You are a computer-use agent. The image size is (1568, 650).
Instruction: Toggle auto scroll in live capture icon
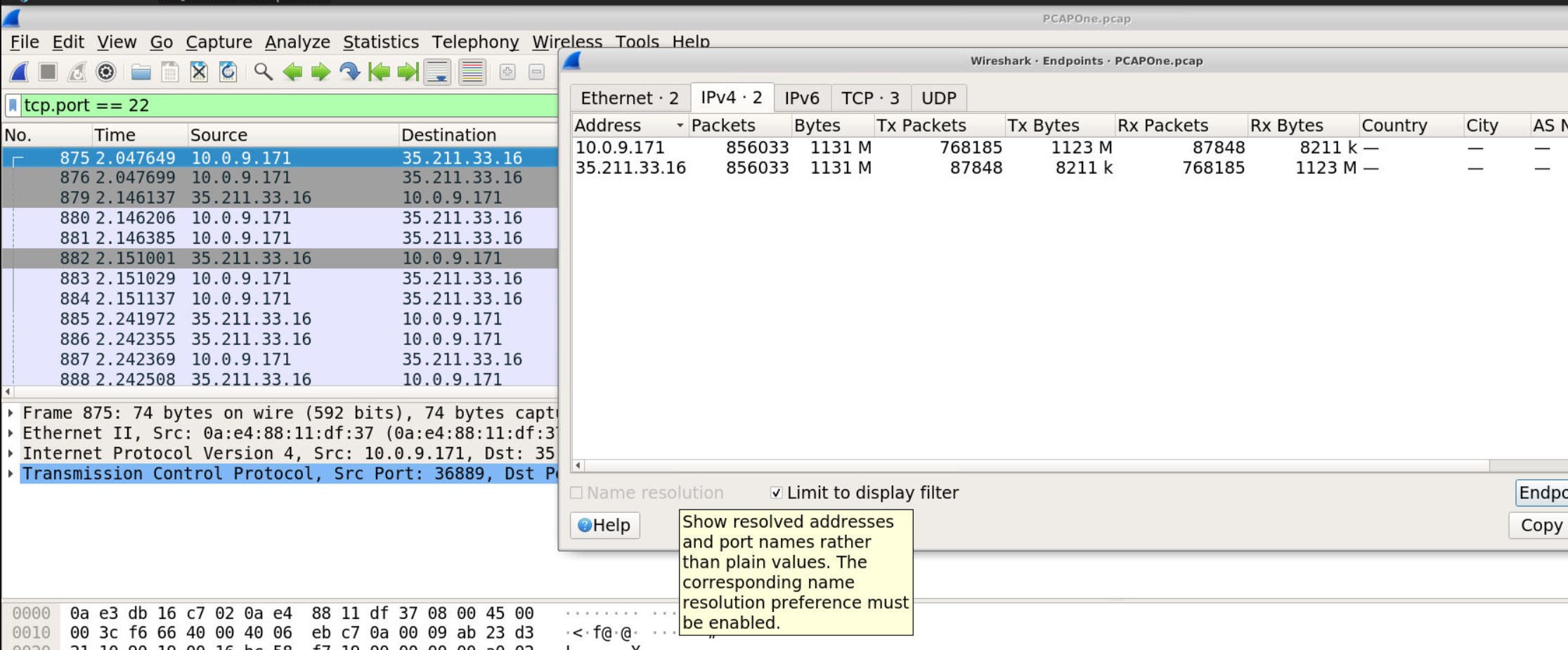(436, 71)
